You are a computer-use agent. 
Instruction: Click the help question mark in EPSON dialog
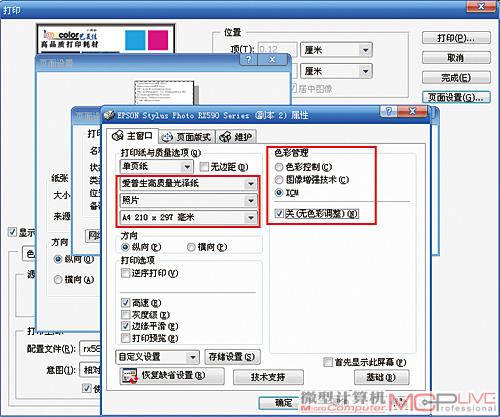[389, 111]
